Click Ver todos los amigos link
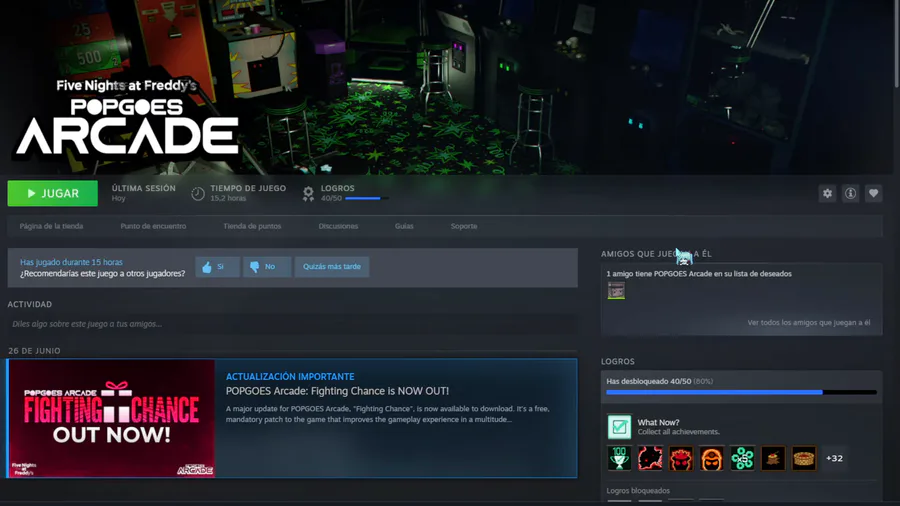Screen dimensions: 900x506 pyautogui.click(x=809, y=322)
